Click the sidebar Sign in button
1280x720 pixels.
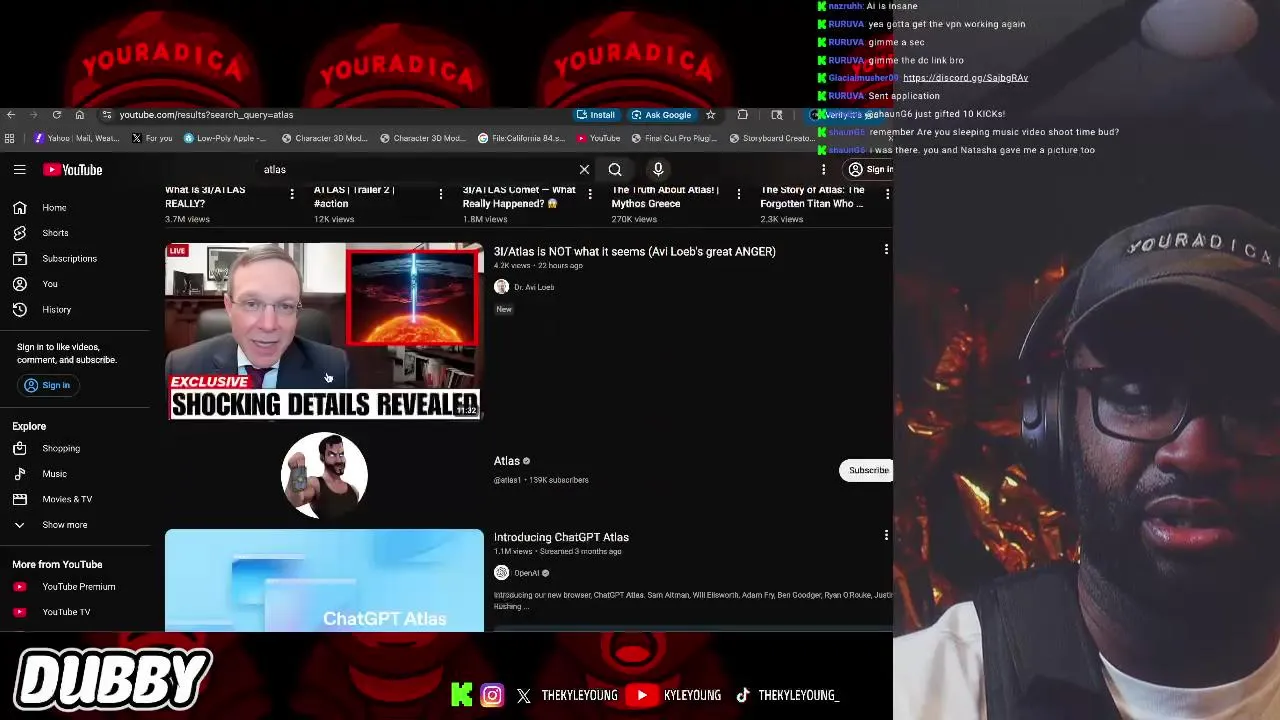[x=47, y=386]
